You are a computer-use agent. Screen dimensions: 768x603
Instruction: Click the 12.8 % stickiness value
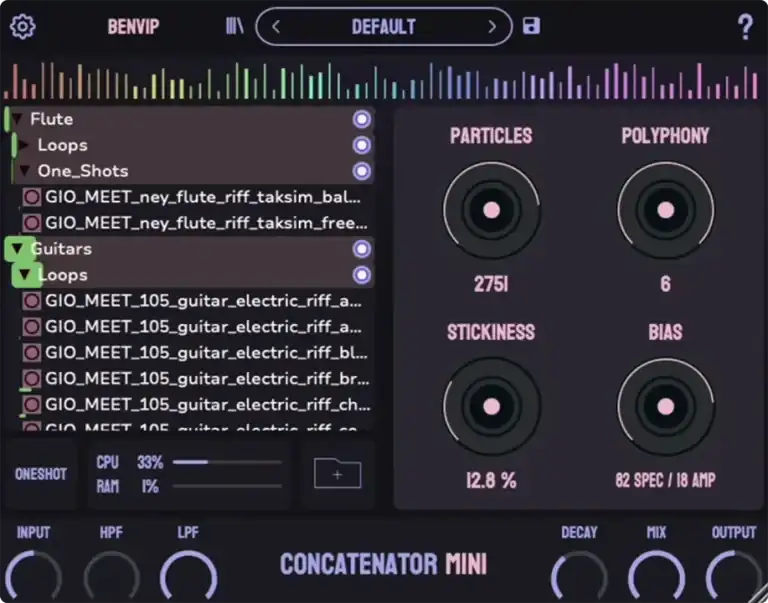pyautogui.click(x=491, y=481)
